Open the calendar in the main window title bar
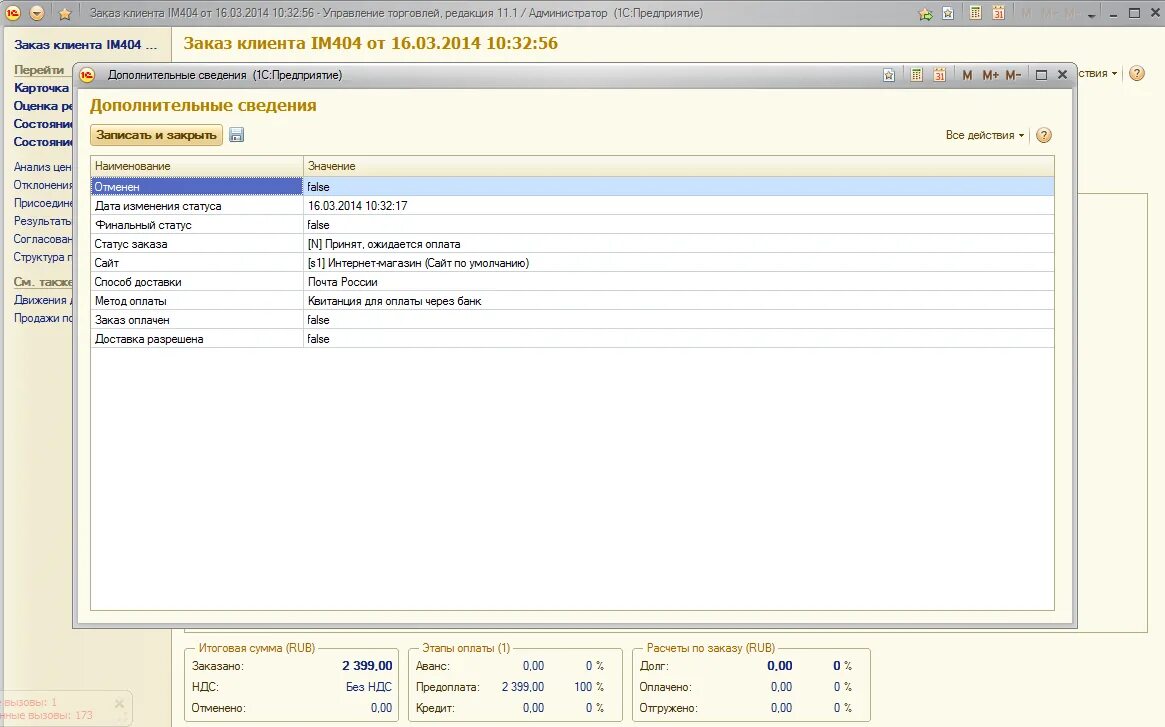 point(998,13)
